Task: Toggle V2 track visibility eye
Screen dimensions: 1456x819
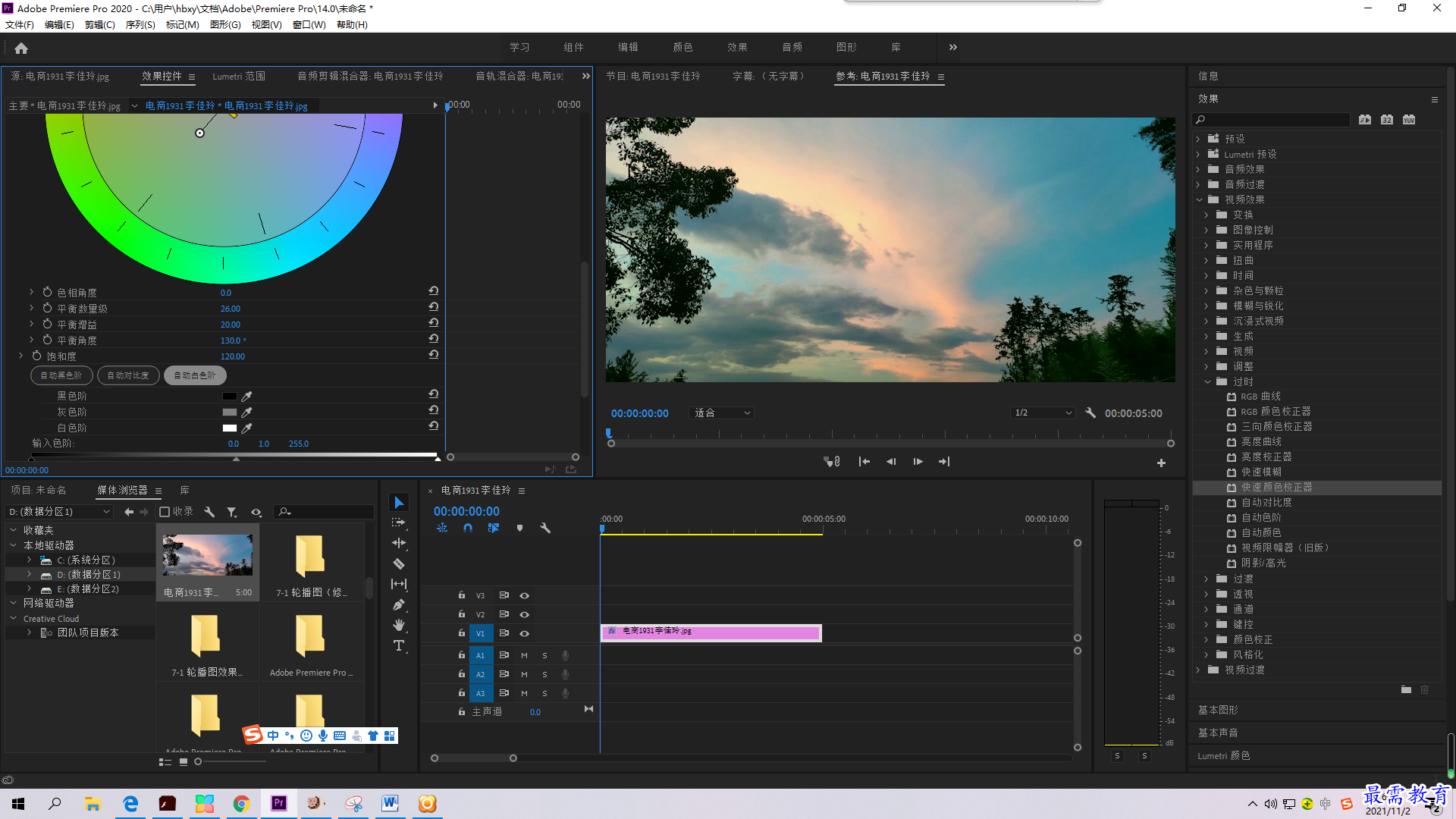Action: pyautogui.click(x=524, y=614)
